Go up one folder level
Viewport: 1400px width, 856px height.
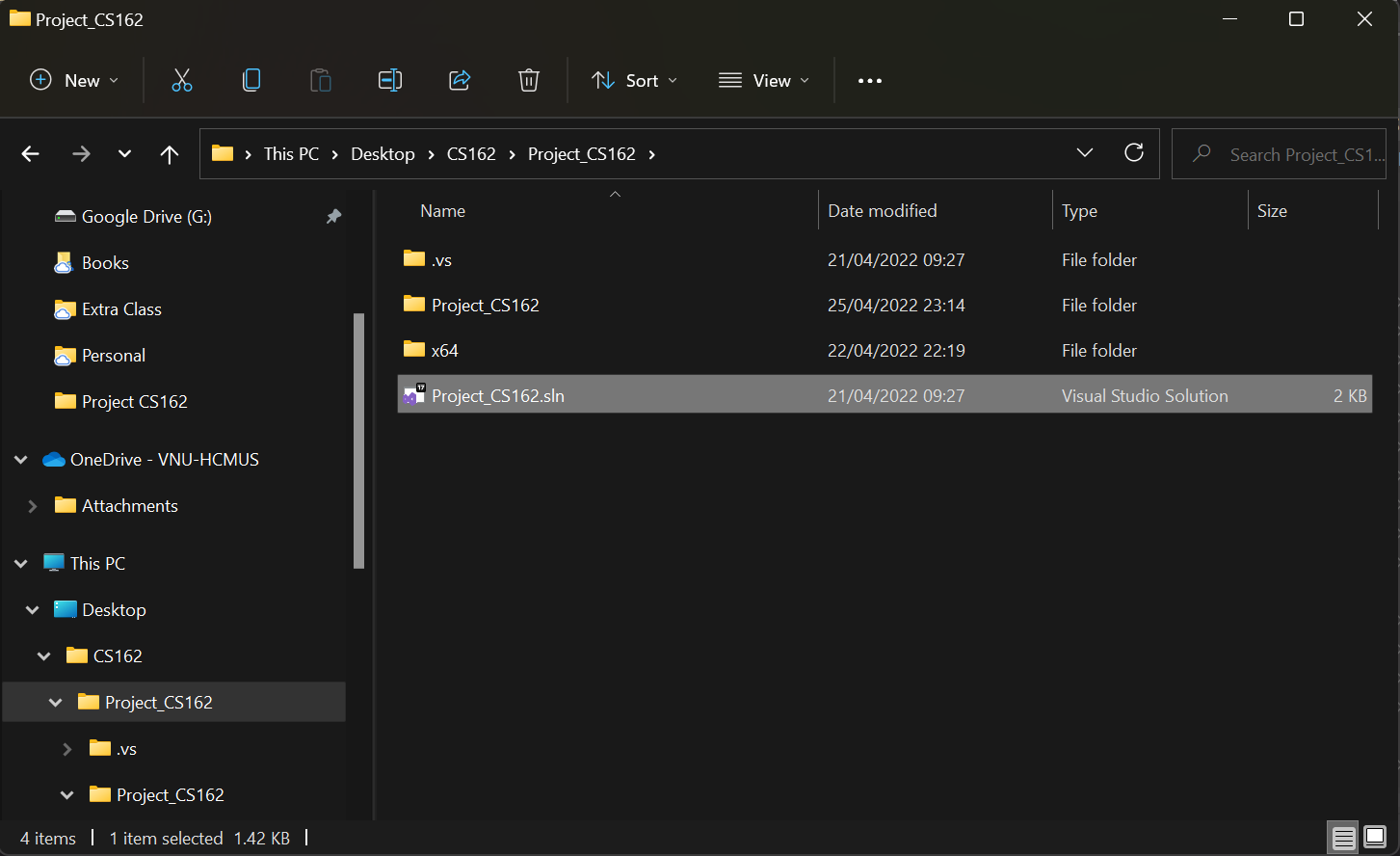[x=169, y=153]
